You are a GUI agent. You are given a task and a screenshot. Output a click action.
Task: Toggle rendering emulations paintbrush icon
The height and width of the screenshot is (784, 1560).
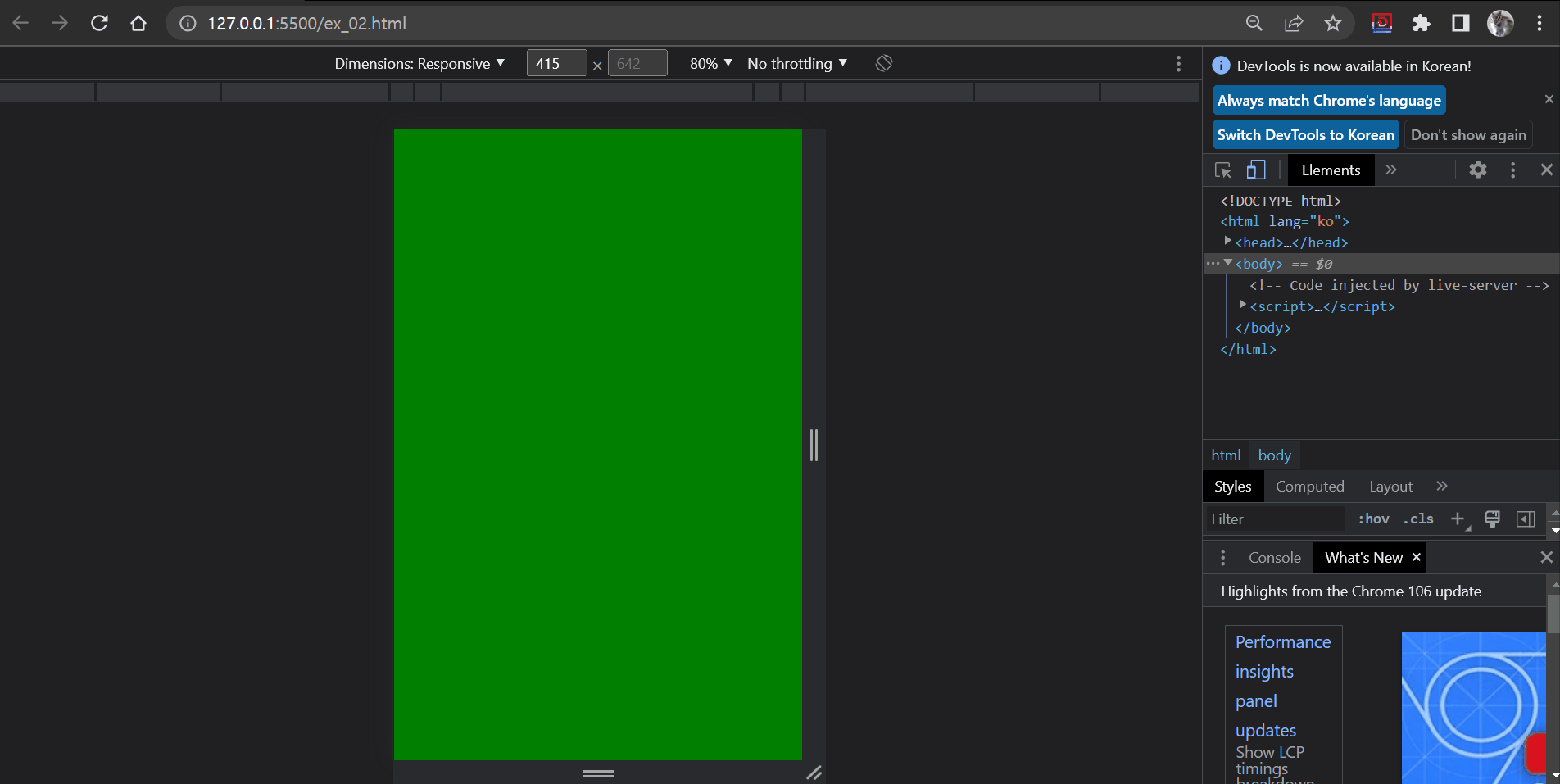point(1493,519)
